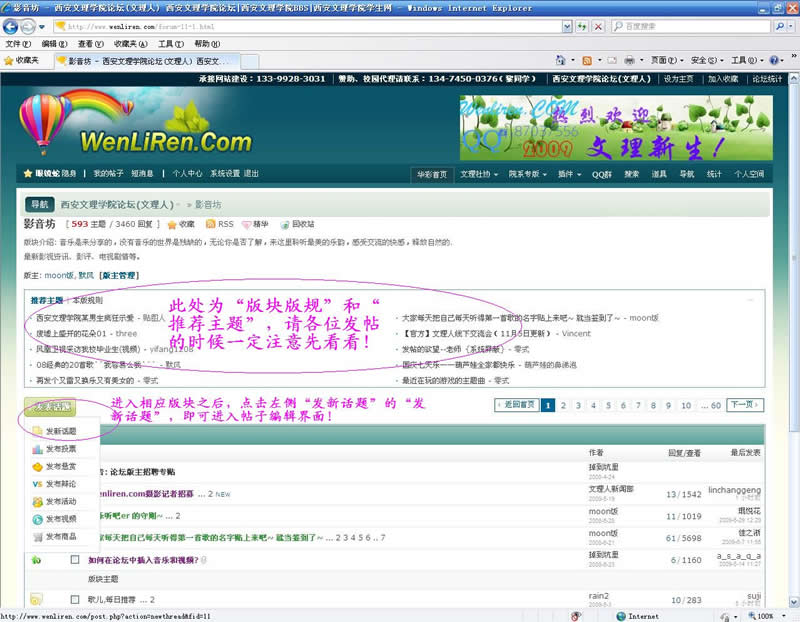Click the Stop loading X icon
This screenshot has height=622, width=800.
pyautogui.click(x=598, y=27)
